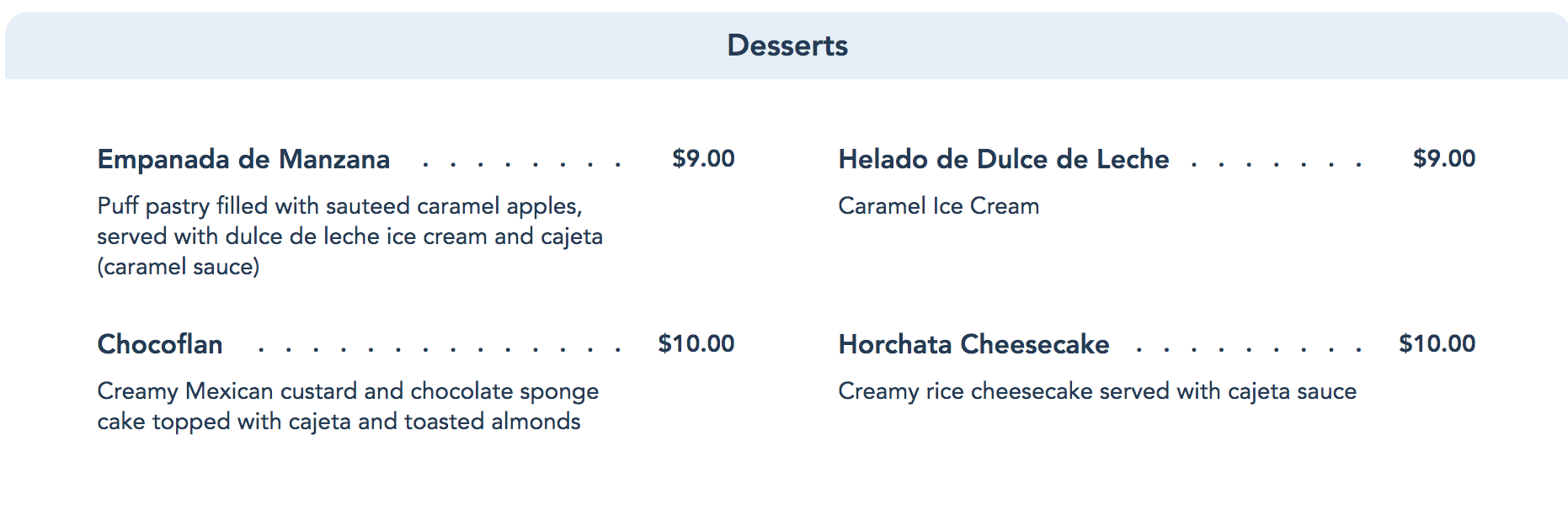Image resolution: width=1568 pixels, height=515 pixels.
Task: Click the Desserts section heading
Action: point(787,45)
